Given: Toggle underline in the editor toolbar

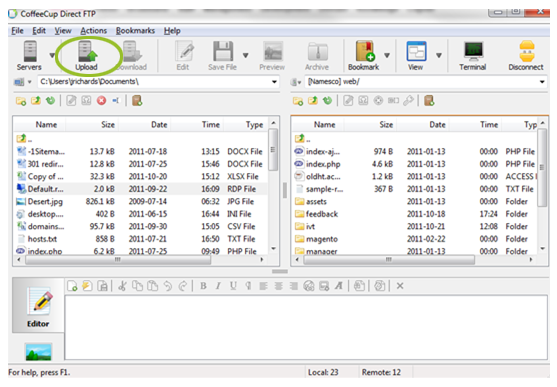Looking at the screenshot, I should pyautogui.click(x=233, y=286).
